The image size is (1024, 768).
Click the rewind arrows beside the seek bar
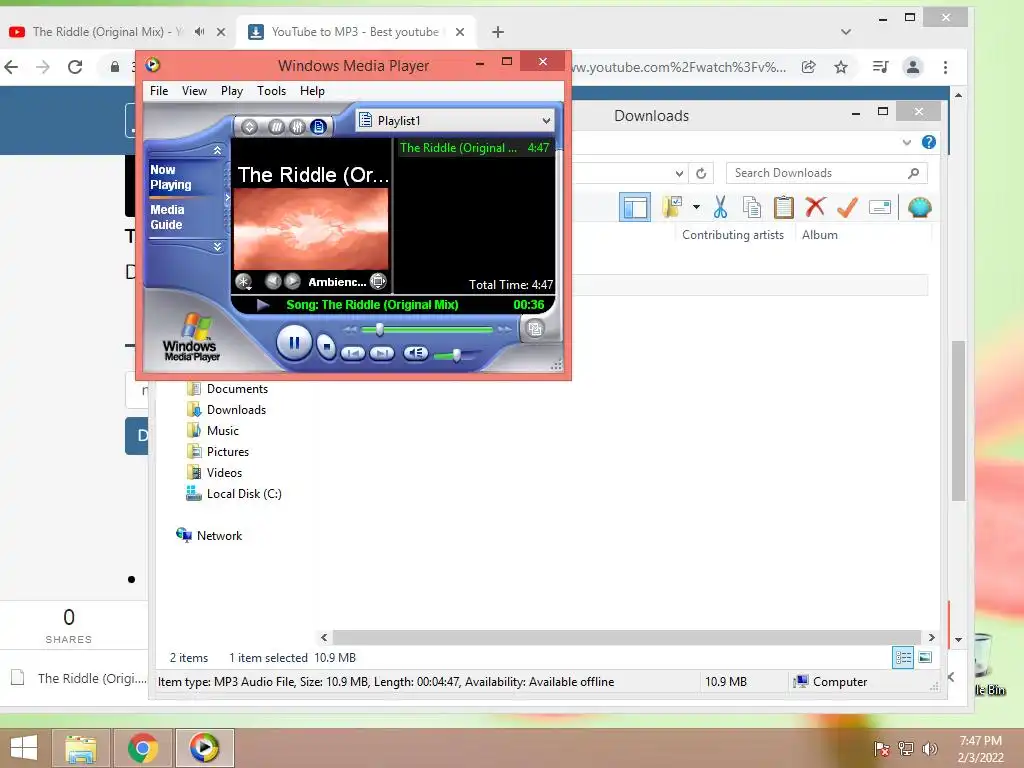point(351,330)
